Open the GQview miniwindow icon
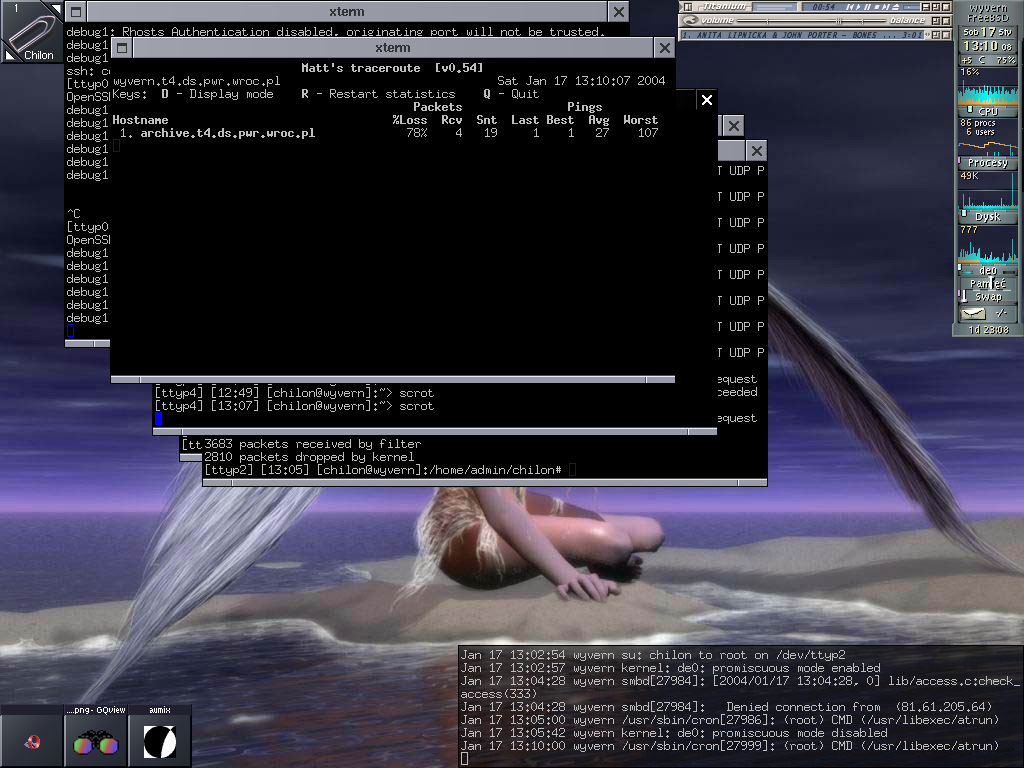Image resolution: width=1024 pixels, height=768 pixels. tap(96, 742)
